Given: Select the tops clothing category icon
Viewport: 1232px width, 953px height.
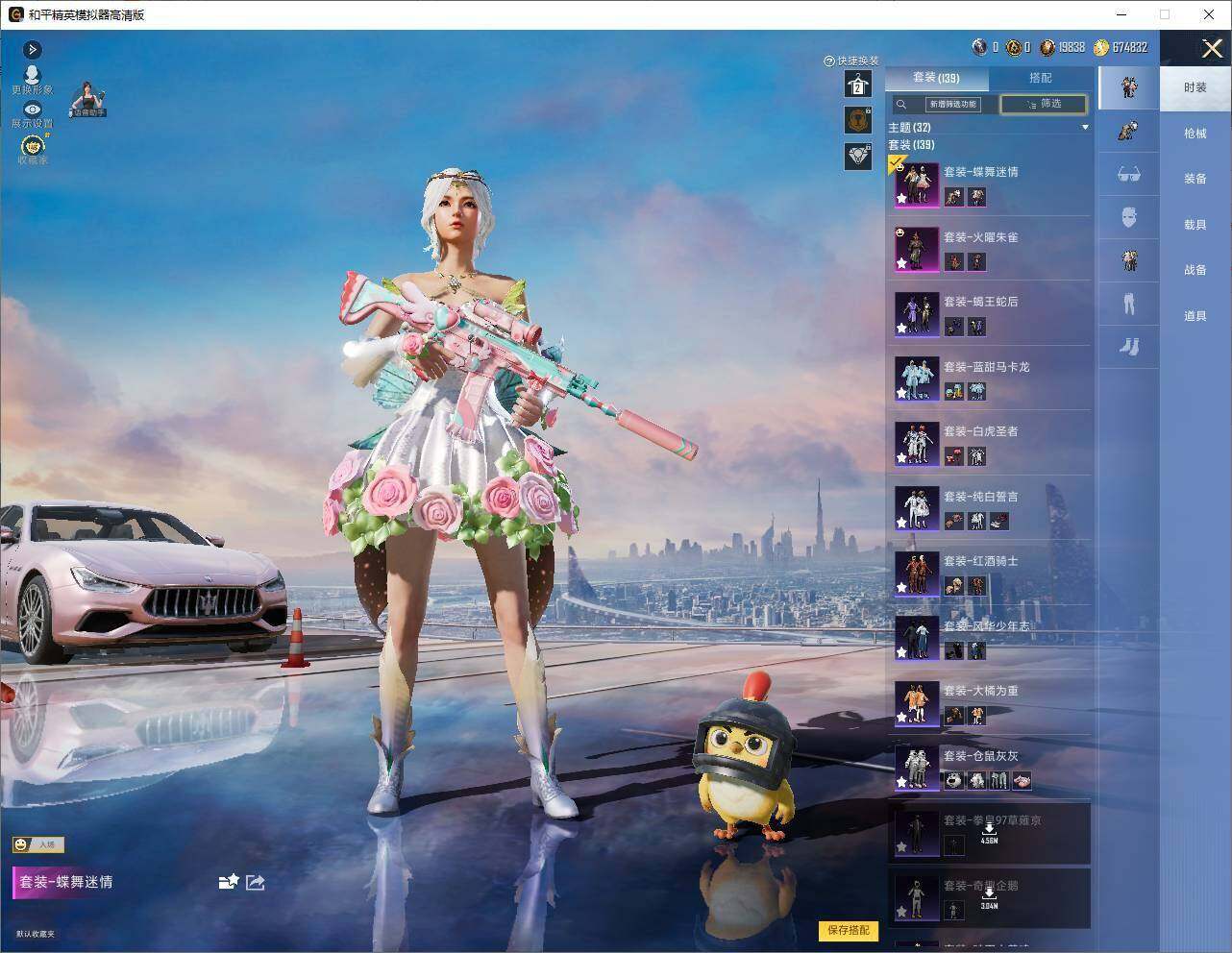Looking at the screenshot, I should (1128, 260).
